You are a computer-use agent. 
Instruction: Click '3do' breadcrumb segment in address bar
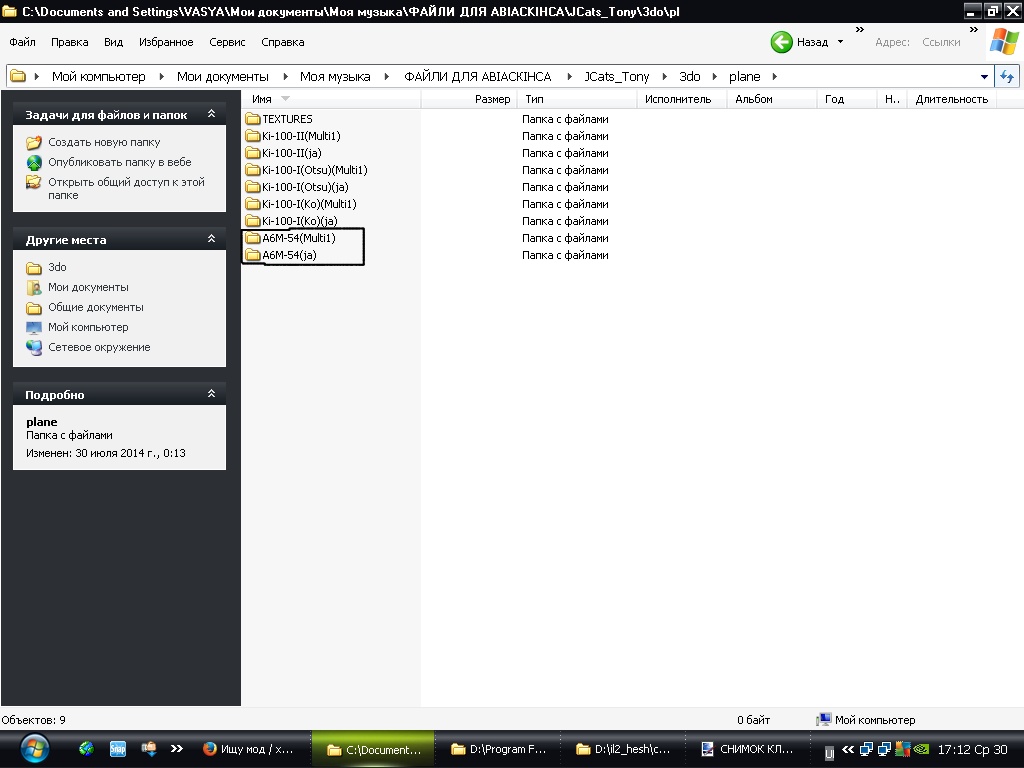[x=690, y=76]
